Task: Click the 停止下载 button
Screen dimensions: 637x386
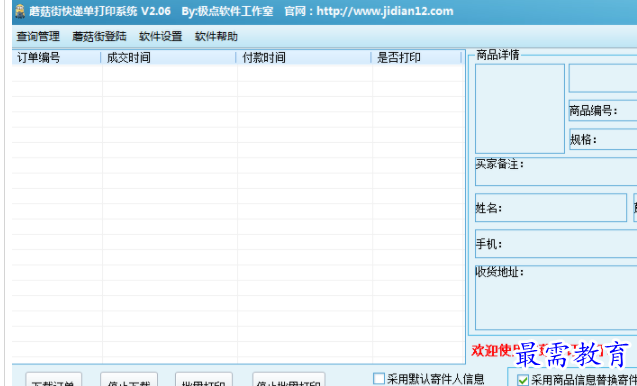Action: pos(129,380)
